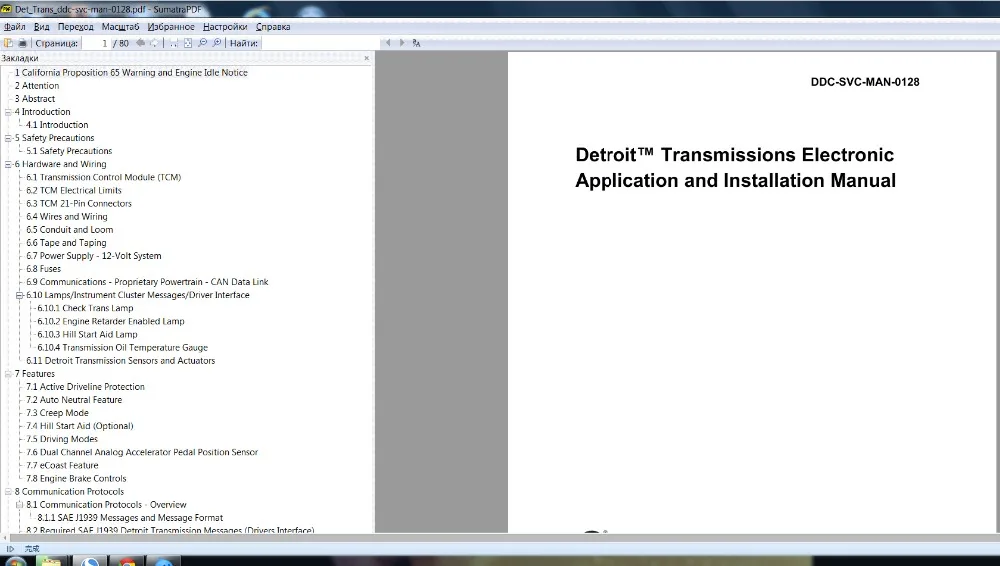The width and height of the screenshot is (1000, 566).
Task: Click the Open file toolbar icon
Action: 8,43
